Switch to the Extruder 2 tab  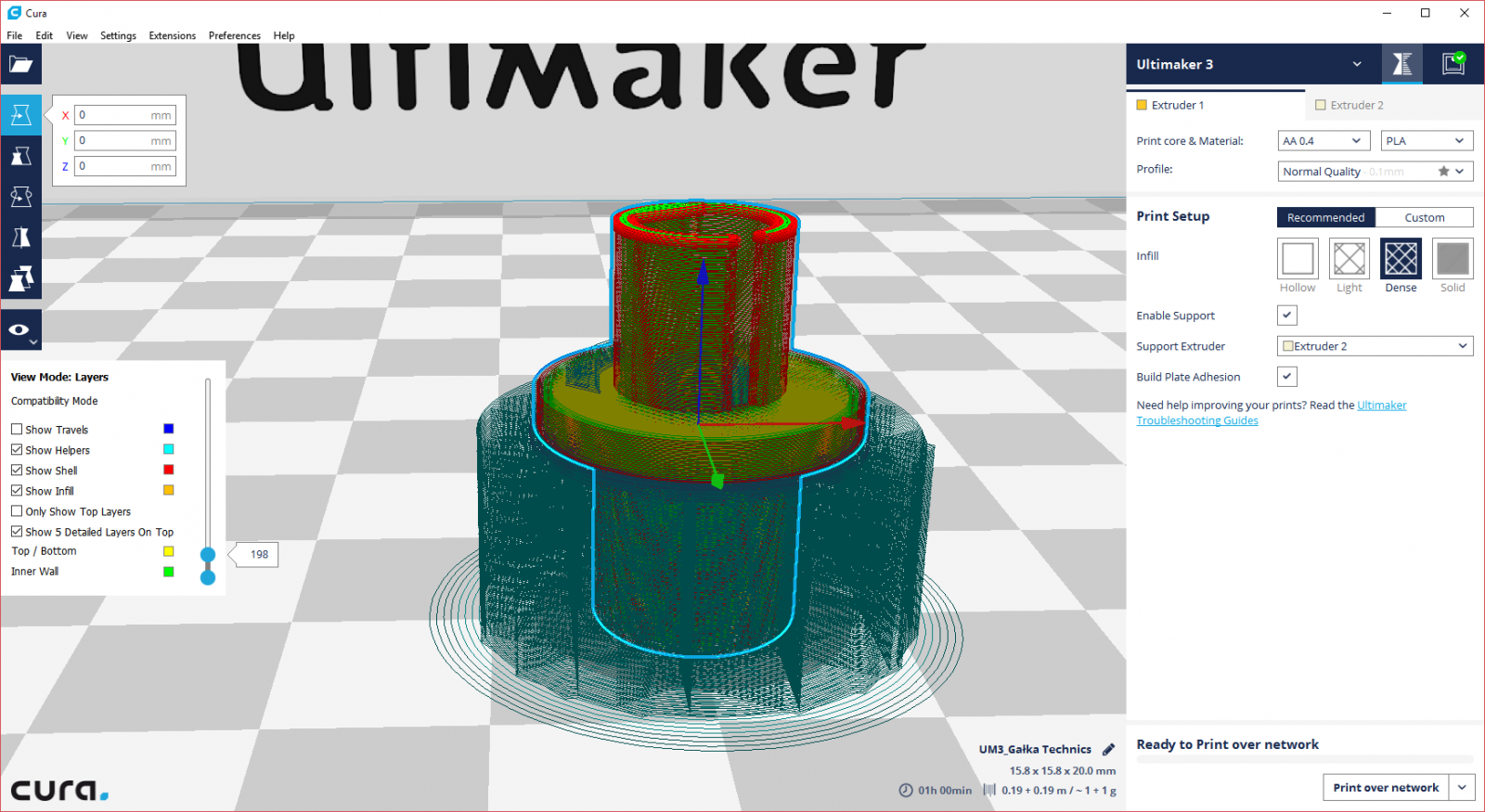[x=1394, y=105]
